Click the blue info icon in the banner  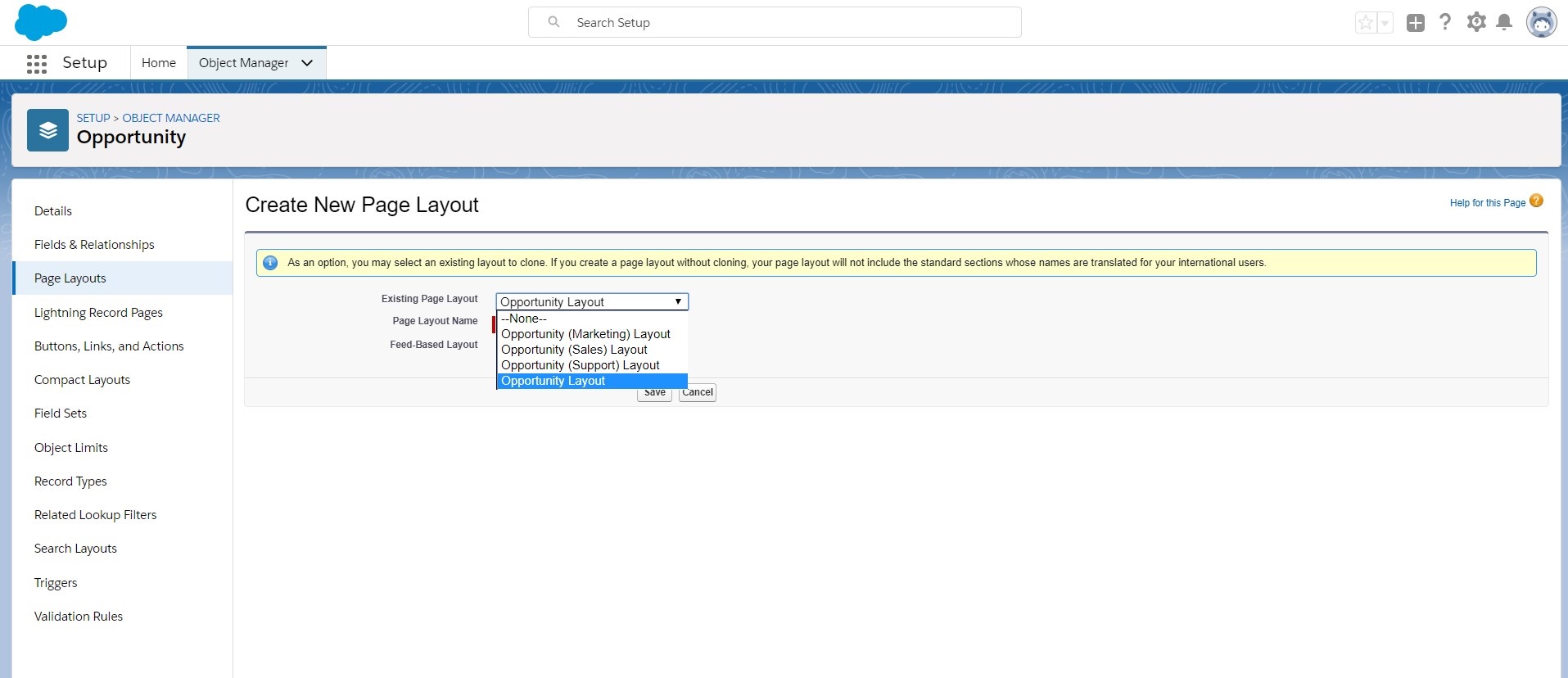[x=270, y=263]
